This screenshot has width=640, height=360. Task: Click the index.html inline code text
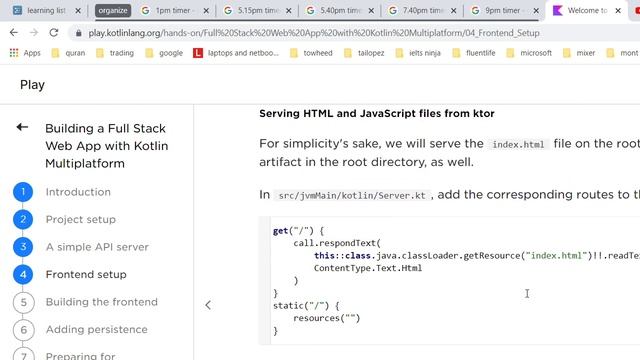(x=518, y=144)
